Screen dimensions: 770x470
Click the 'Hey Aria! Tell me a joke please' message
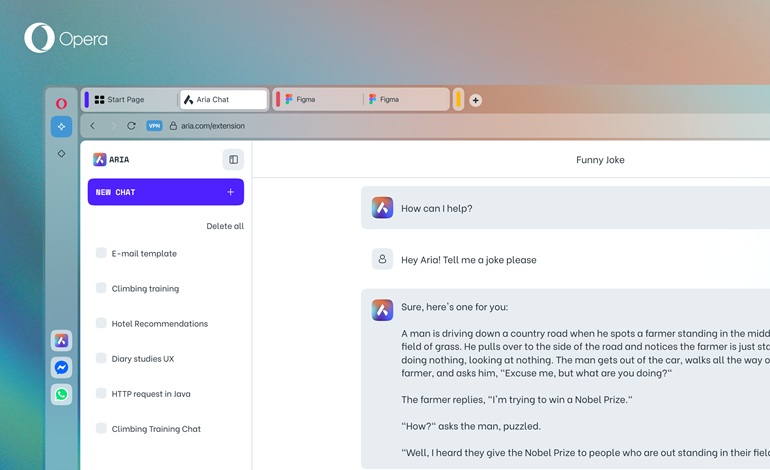pyautogui.click(x=468, y=260)
